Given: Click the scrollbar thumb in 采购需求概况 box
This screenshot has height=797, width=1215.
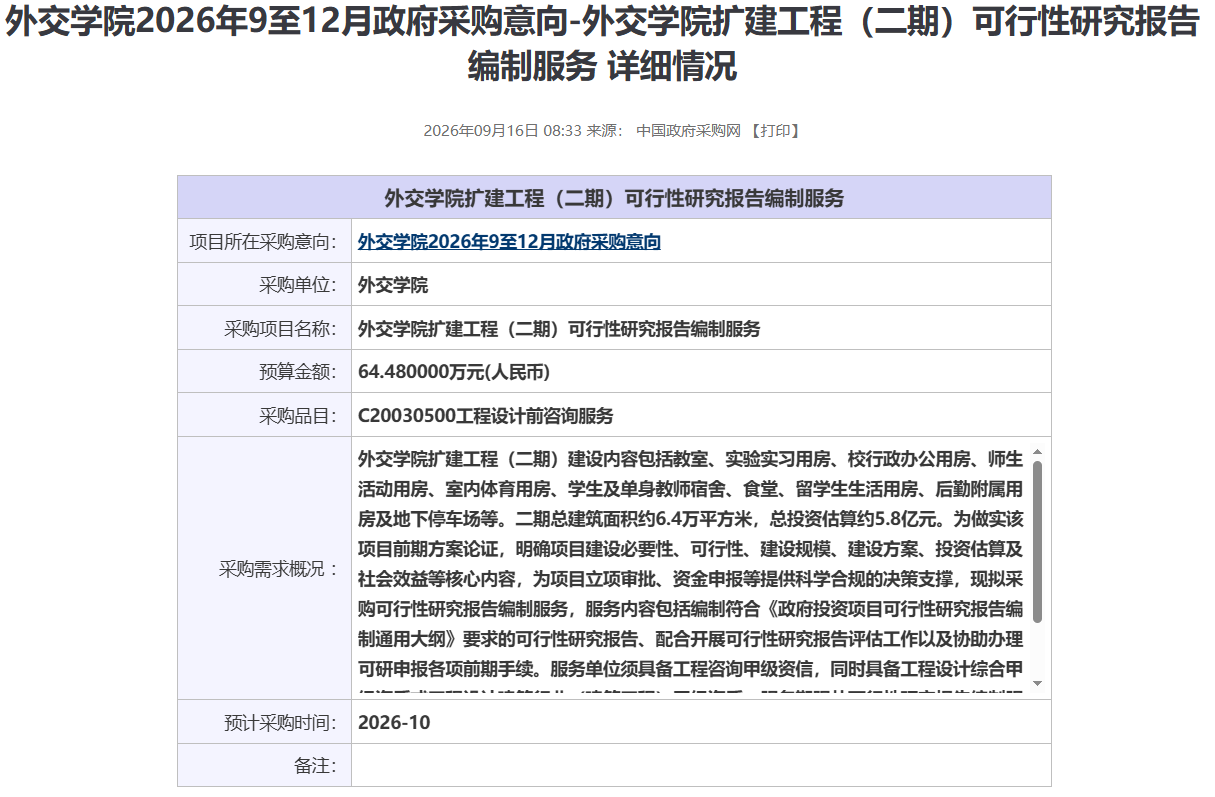Looking at the screenshot, I should coord(1037,541).
